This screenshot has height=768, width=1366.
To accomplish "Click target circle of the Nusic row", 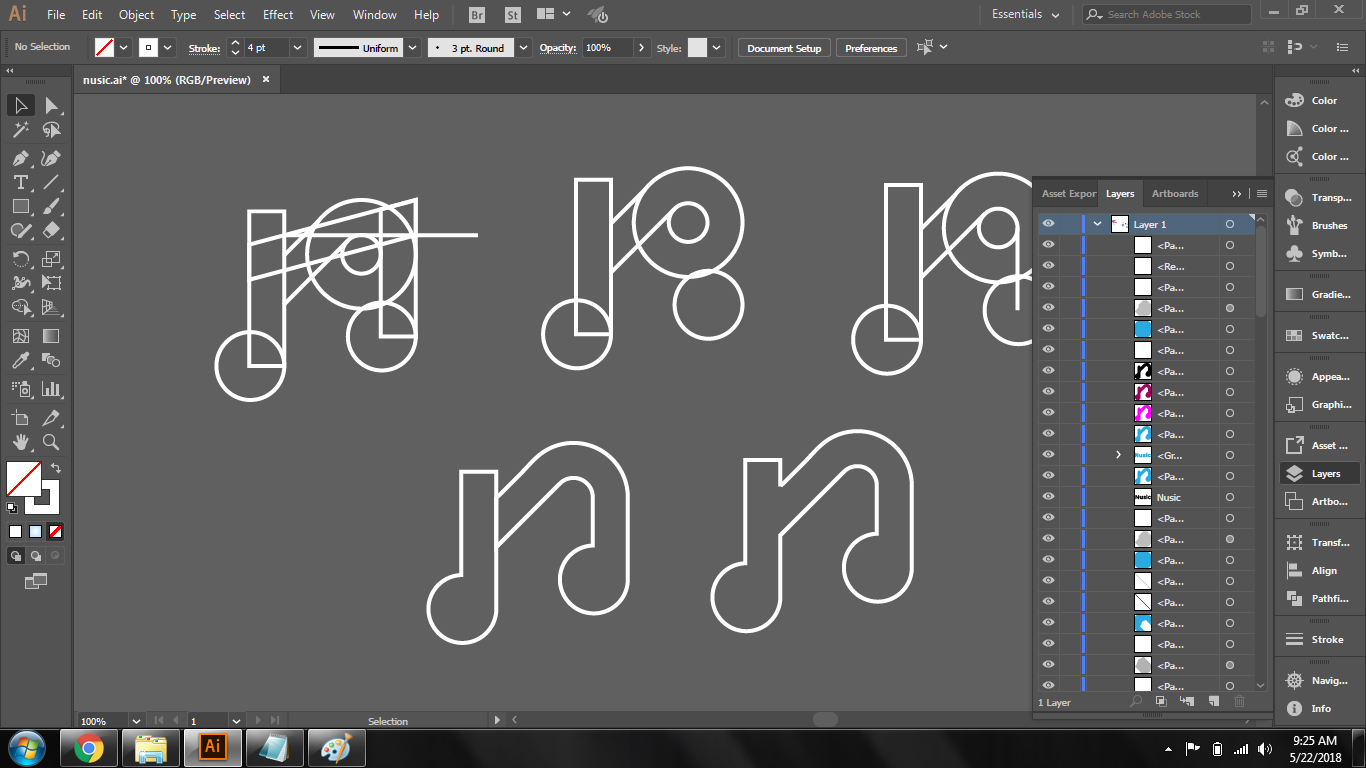I will point(1230,497).
